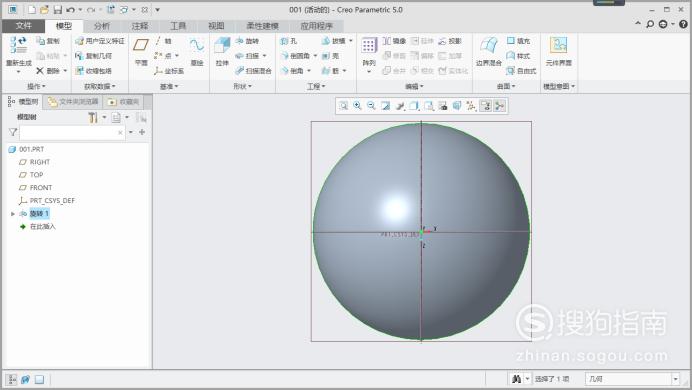Switch to the 柔性建模 (Flexible Modeling) tab
Screen dimensions: 692x390
point(263,26)
